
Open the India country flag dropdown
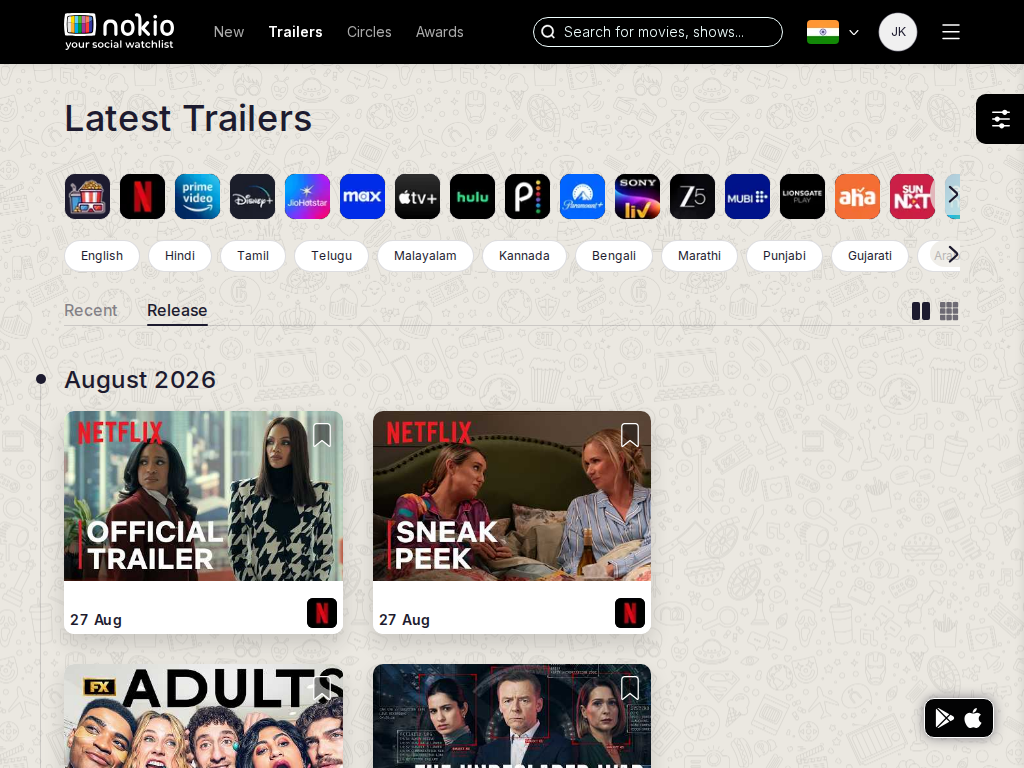[x=823, y=32]
